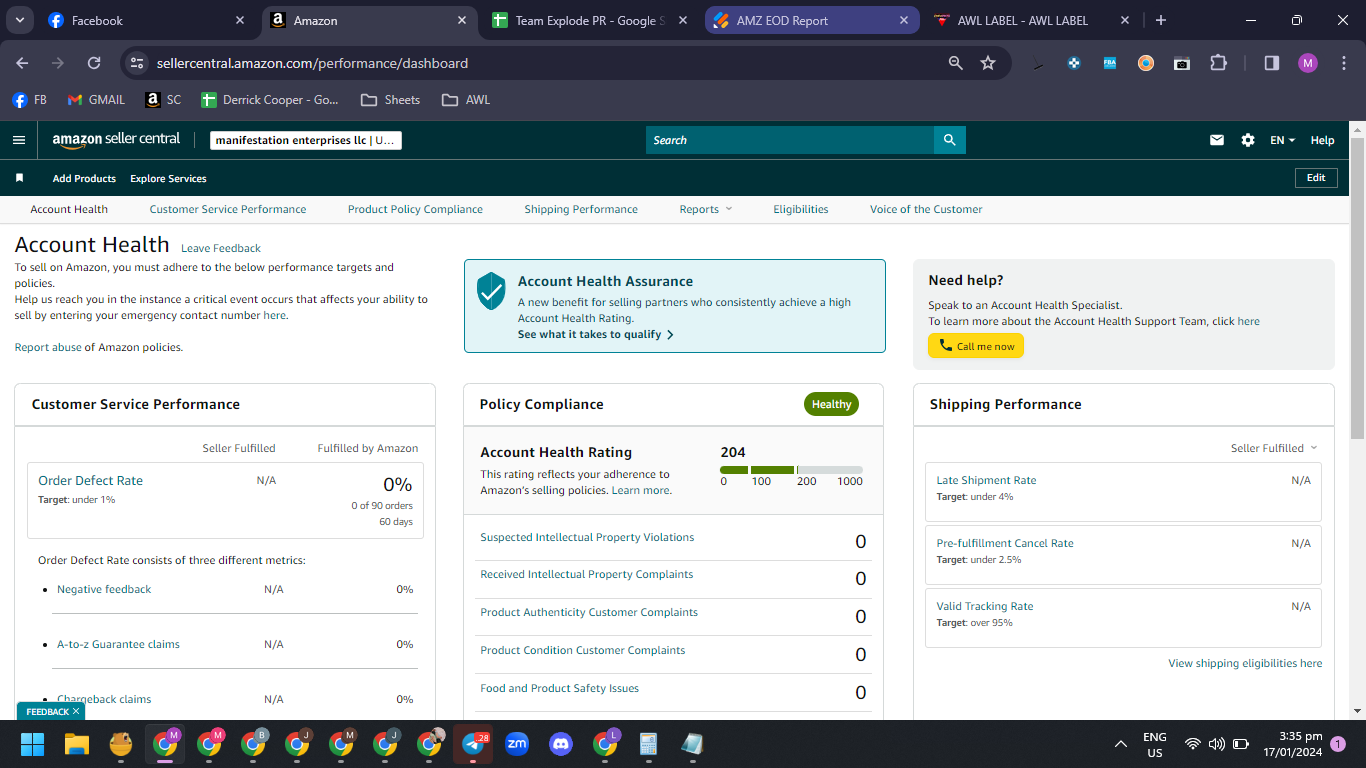Screen dimensions: 1366x768
Task: Open the Late Shipment Rate link
Action: [986, 480]
